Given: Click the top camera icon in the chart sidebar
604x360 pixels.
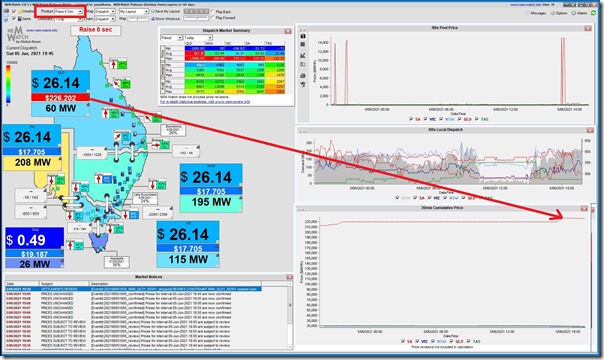Looking at the screenshot, I should 303,36.
